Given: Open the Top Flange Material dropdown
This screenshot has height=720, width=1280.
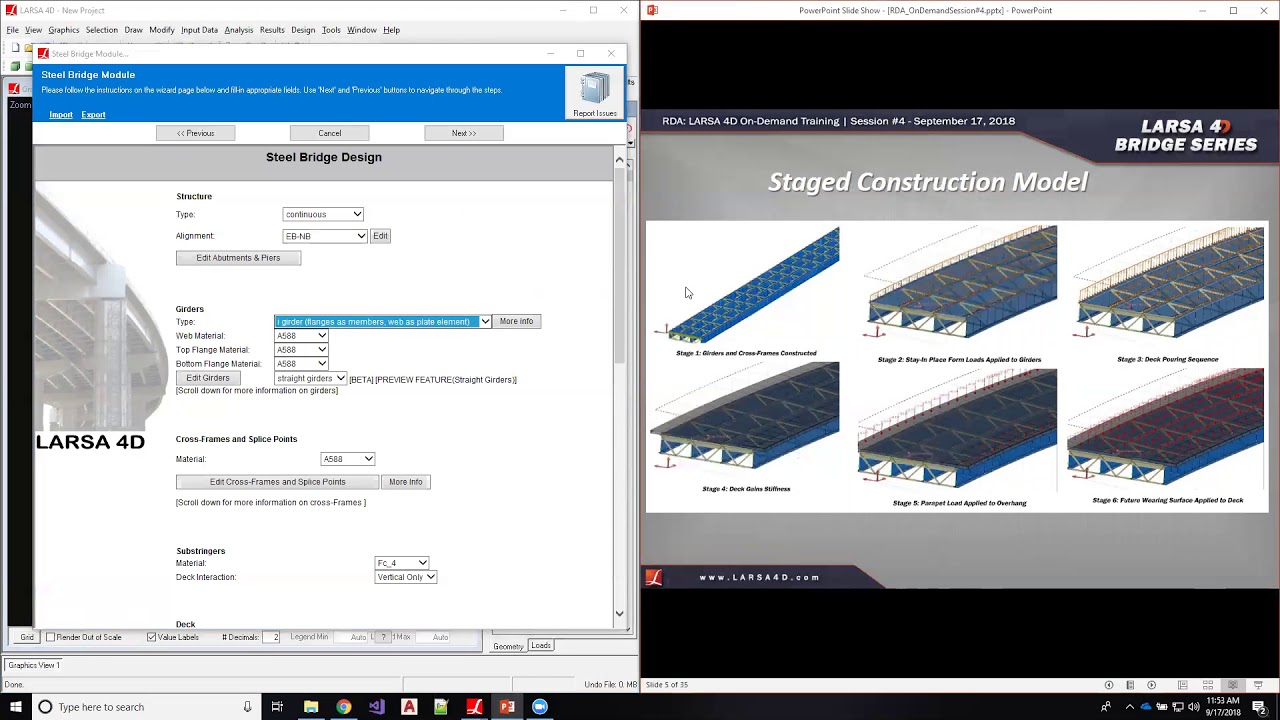Looking at the screenshot, I should 302,350.
